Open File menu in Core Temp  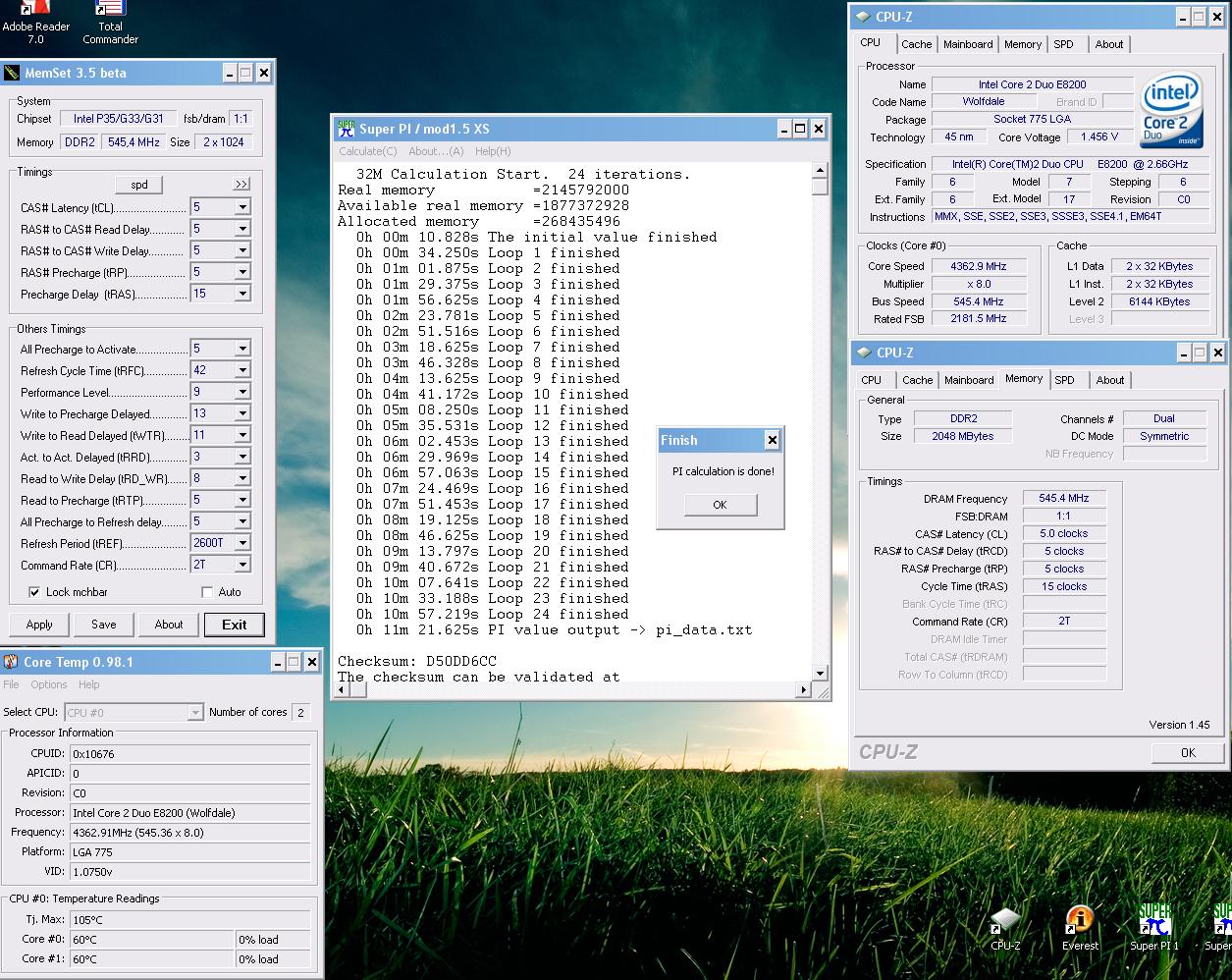tap(12, 684)
